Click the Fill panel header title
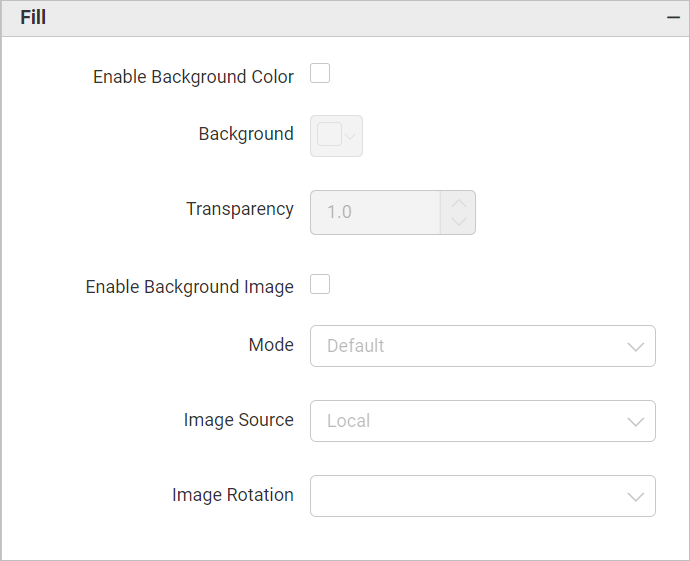Image resolution: width=690 pixels, height=561 pixels. tap(33, 18)
